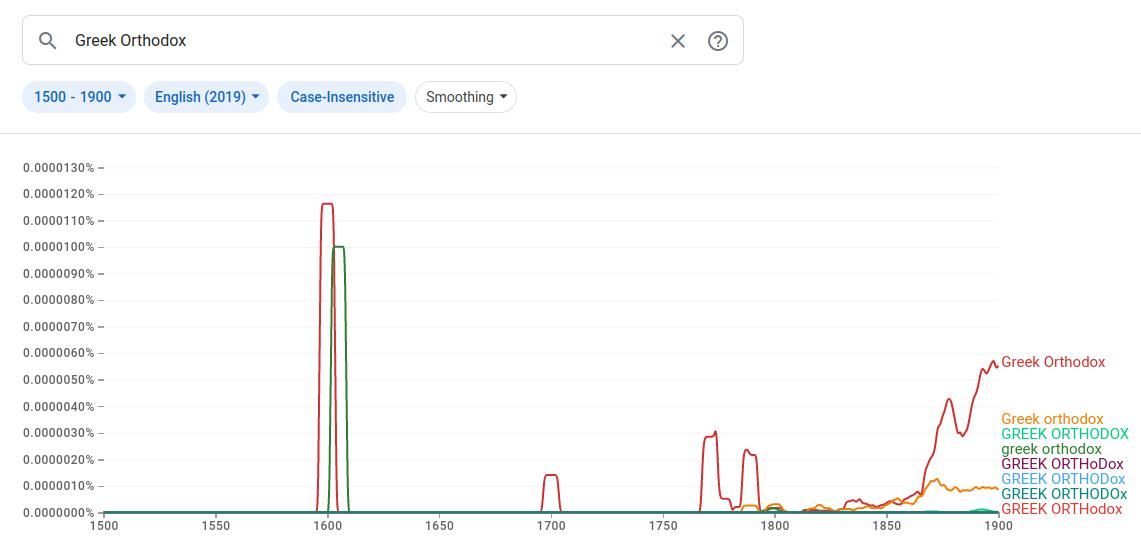Choose the light blue "GREEK ORTHODox" legend label
1141x542 pixels.
1063,479
